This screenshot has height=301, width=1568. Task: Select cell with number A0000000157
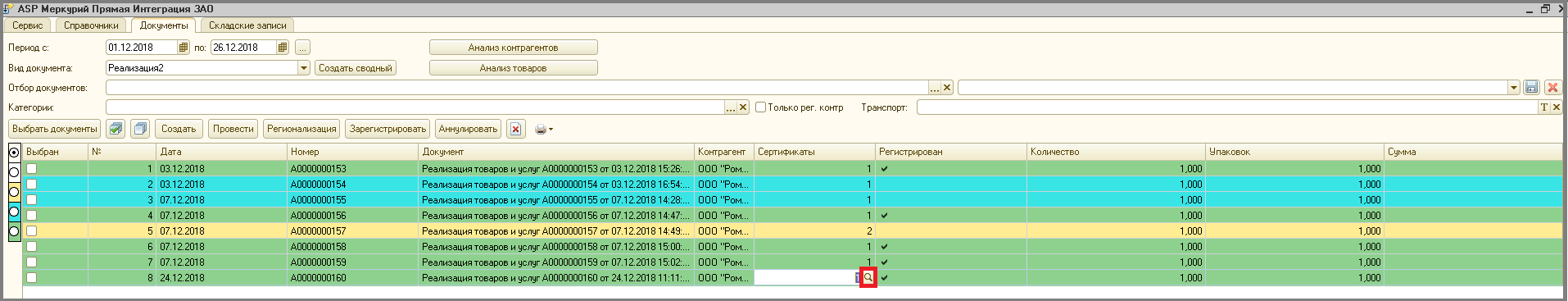tap(352, 231)
